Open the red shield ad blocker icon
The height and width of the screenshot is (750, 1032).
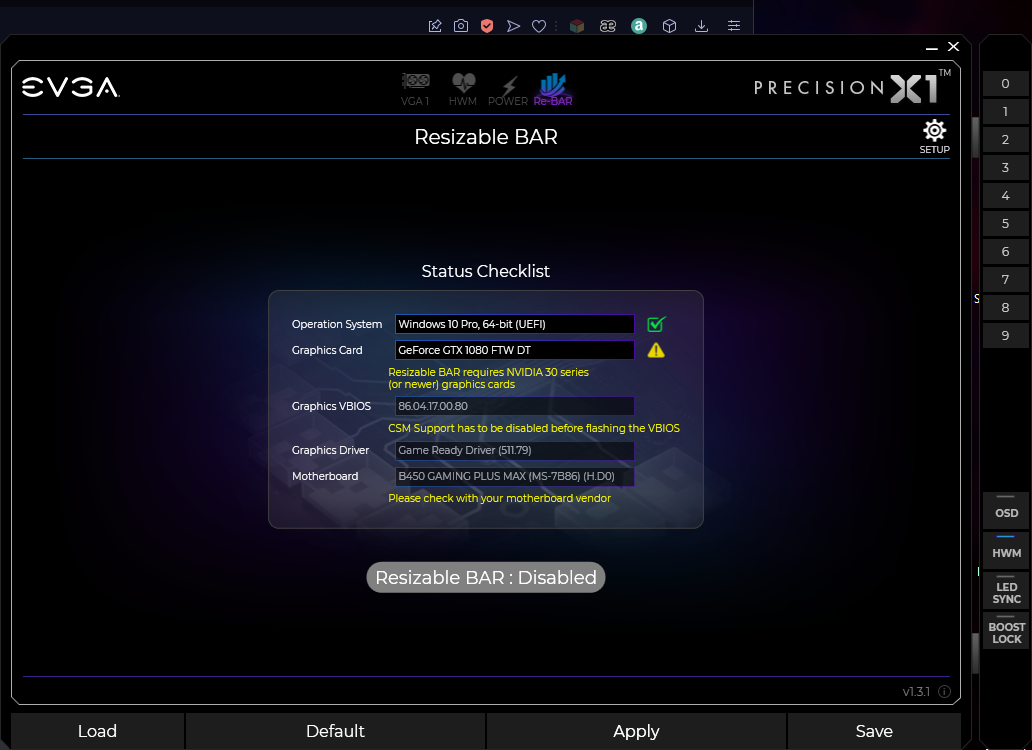(487, 26)
